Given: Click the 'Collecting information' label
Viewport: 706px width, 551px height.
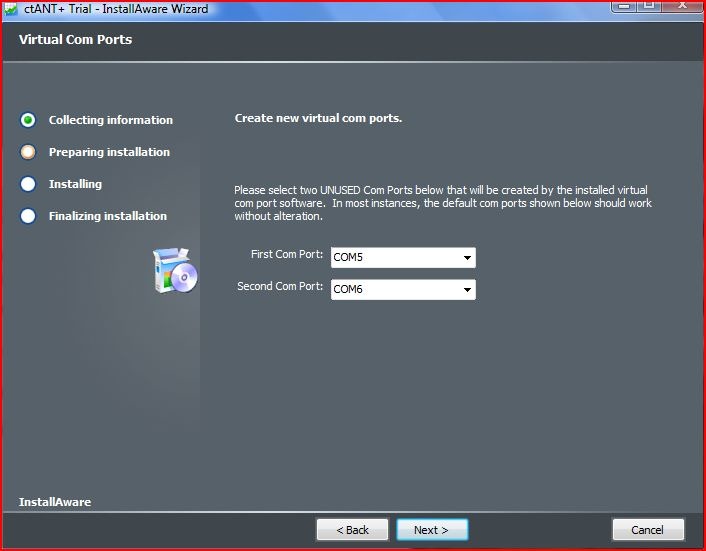Looking at the screenshot, I should 111,120.
